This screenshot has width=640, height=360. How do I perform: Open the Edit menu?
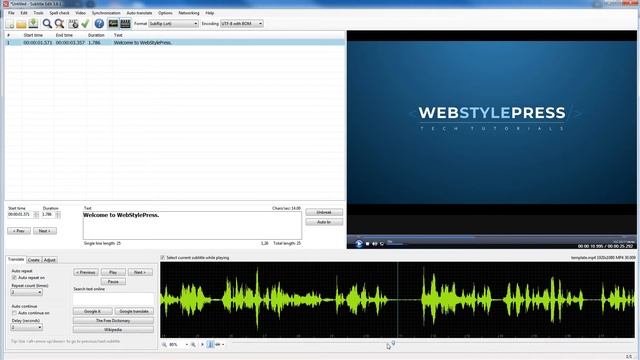tap(24, 13)
